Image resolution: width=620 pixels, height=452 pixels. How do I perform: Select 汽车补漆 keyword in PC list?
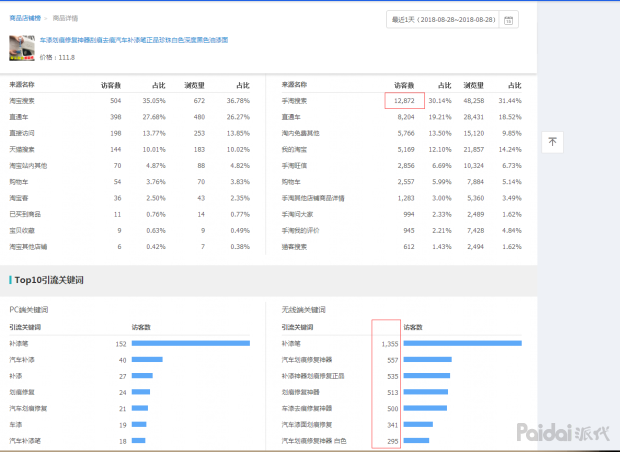22,360
